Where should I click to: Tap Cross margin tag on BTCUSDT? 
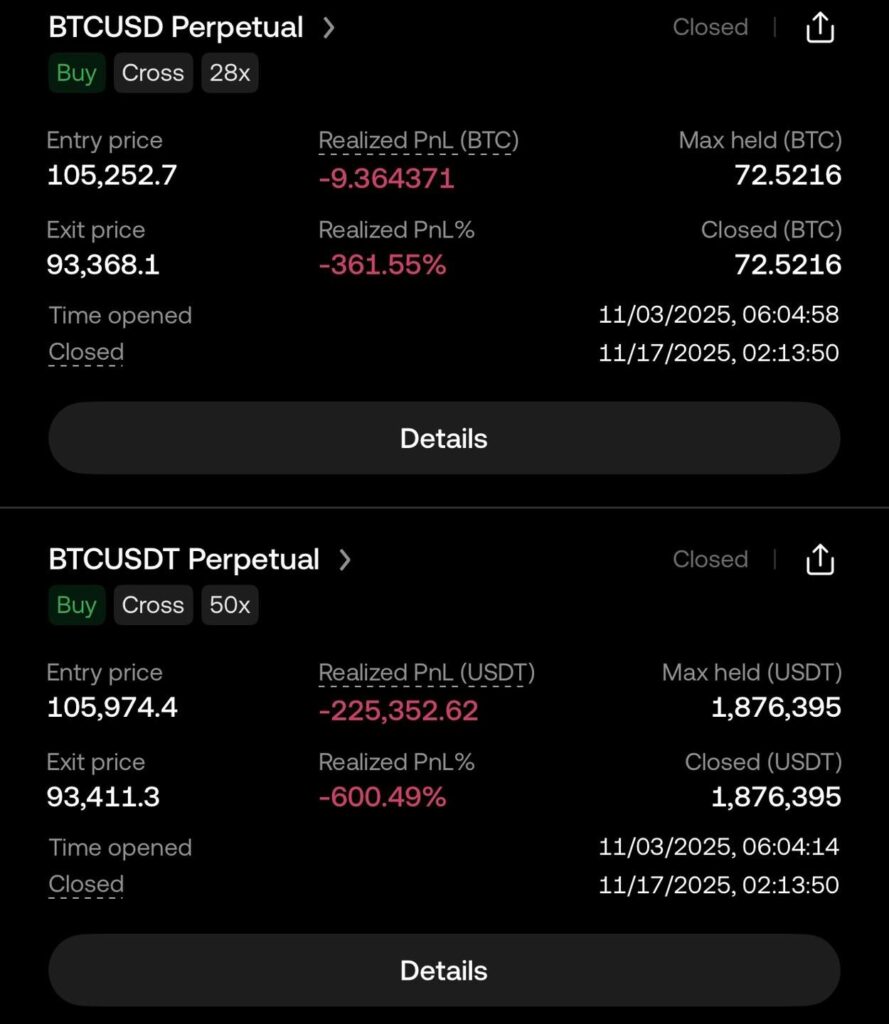(153, 605)
